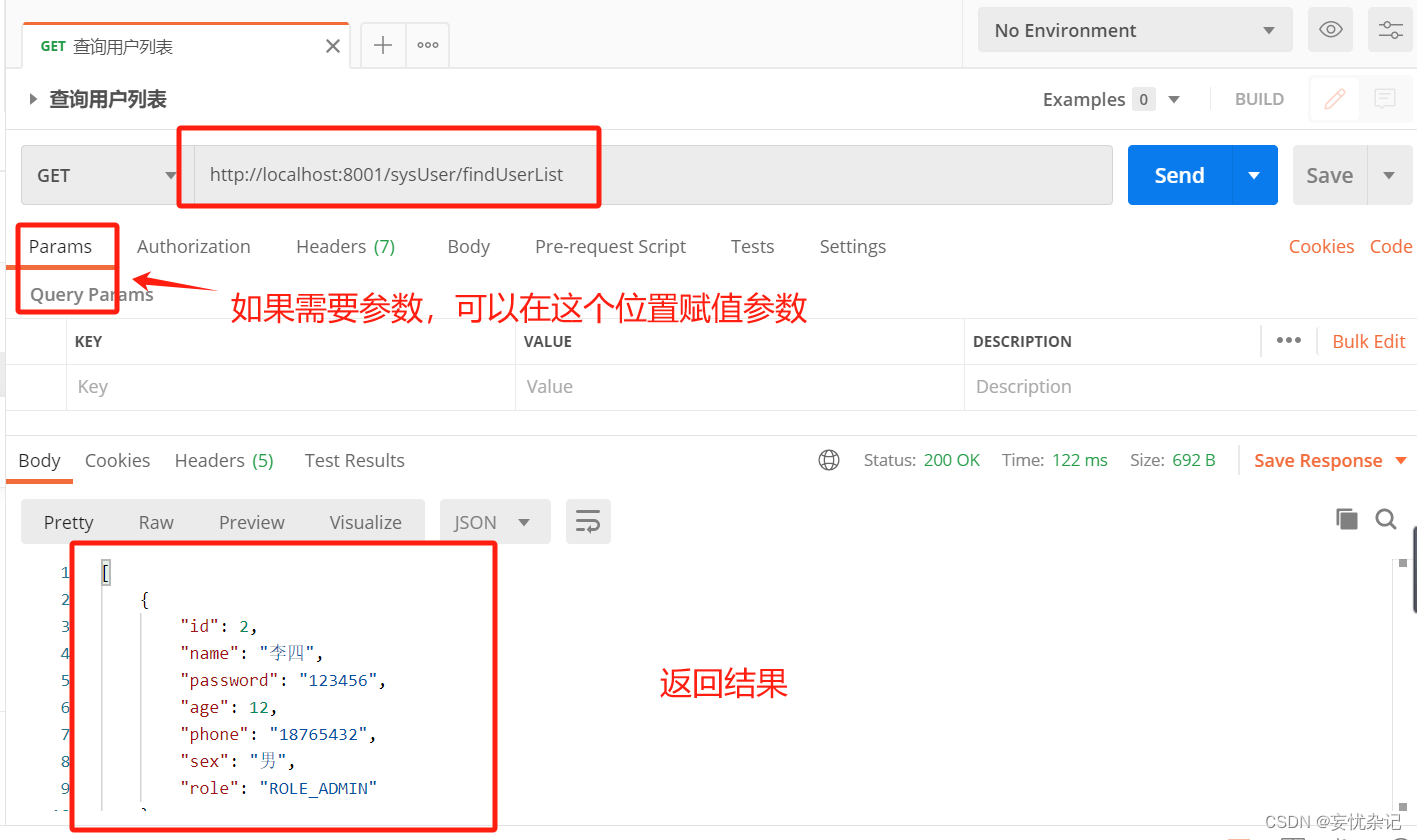Open the Tests tab

click(752, 246)
